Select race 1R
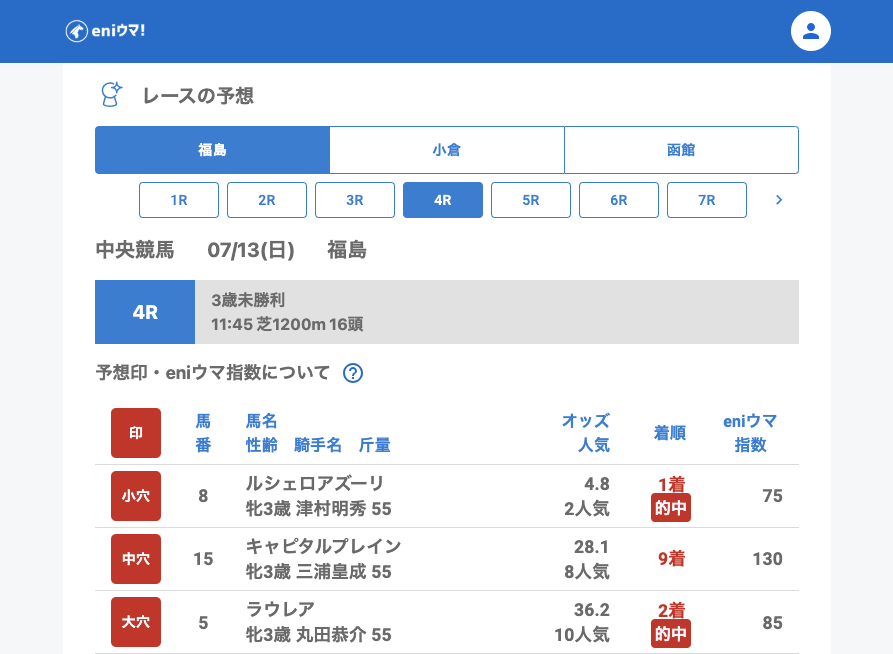This screenshot has width=893, height=654. click(x=179, y=200)
